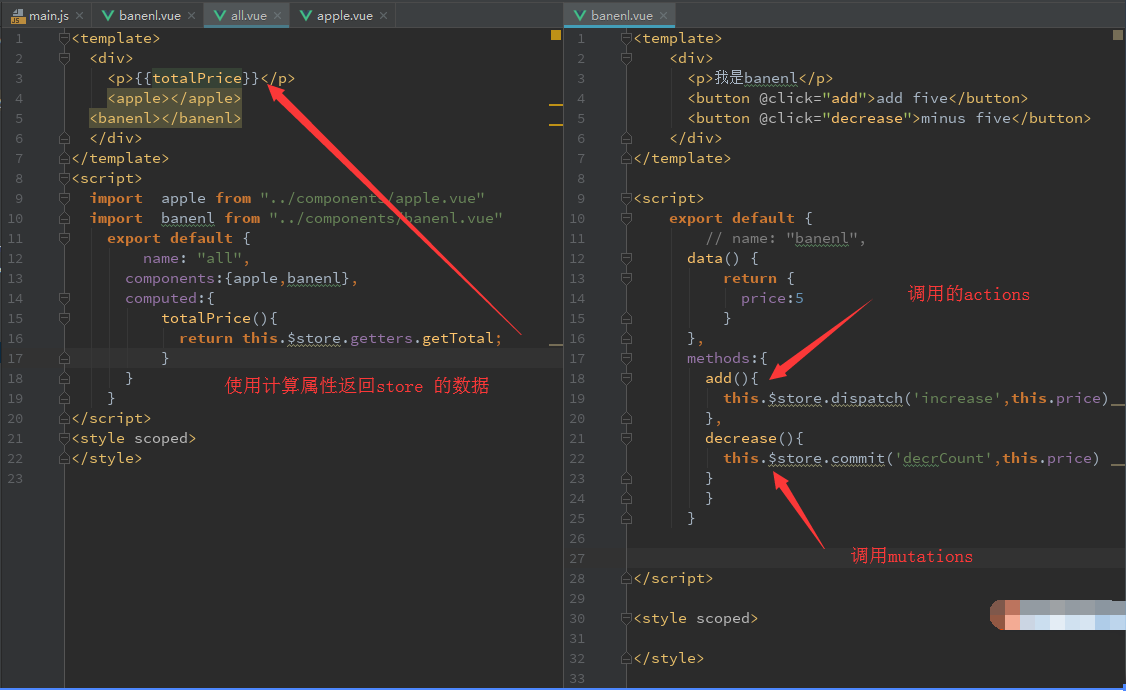
Task: Click the "../components/apple.vue" import path
Action: 373,198
